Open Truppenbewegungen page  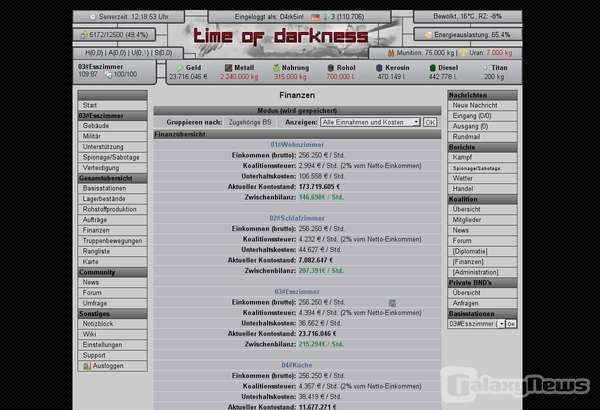point(112,241)
